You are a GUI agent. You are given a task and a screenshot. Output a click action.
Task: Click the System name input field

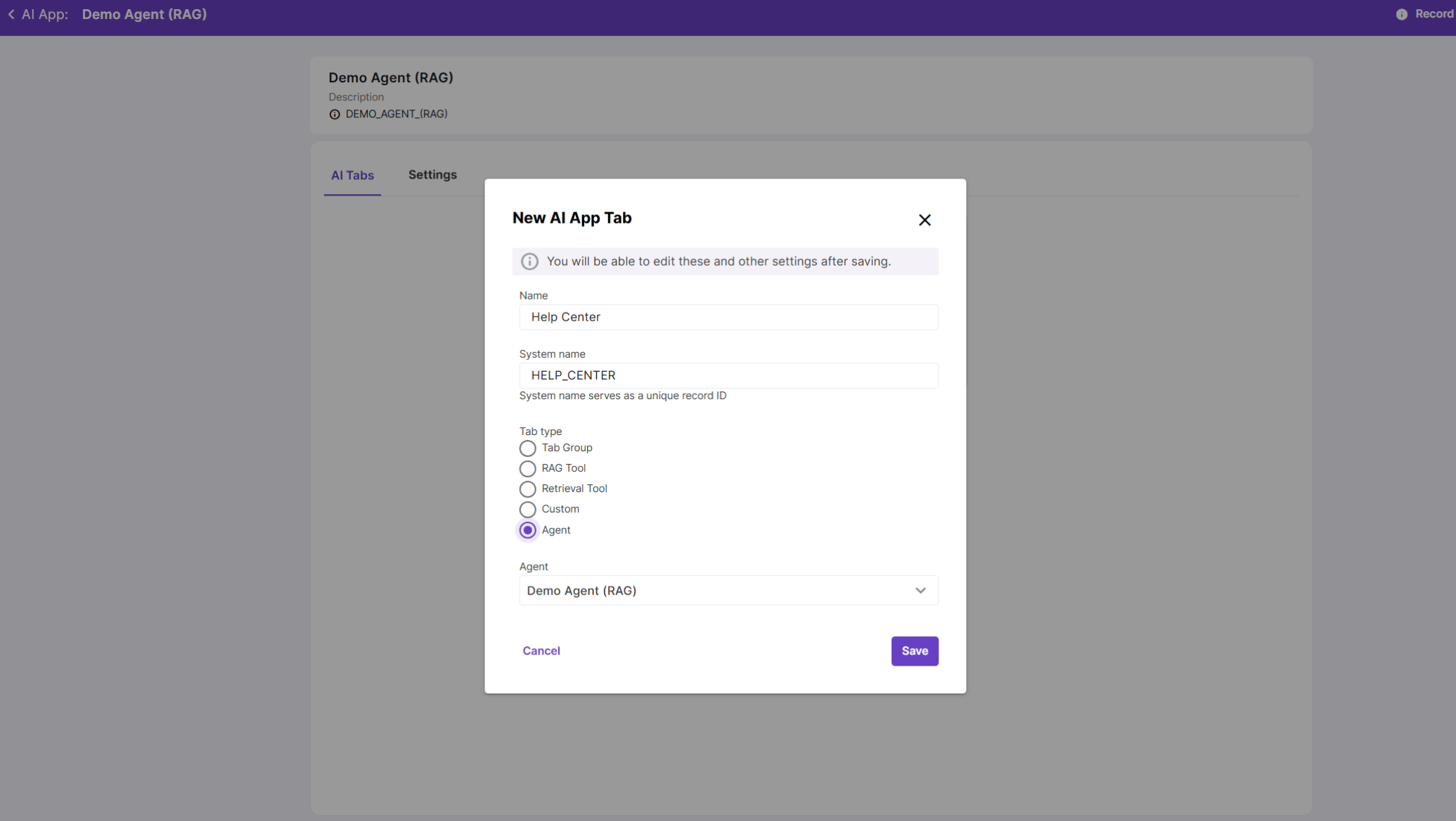pos(728,375)
